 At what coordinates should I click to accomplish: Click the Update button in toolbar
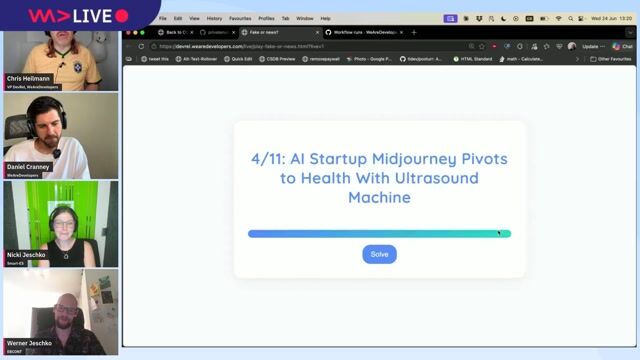593,47
